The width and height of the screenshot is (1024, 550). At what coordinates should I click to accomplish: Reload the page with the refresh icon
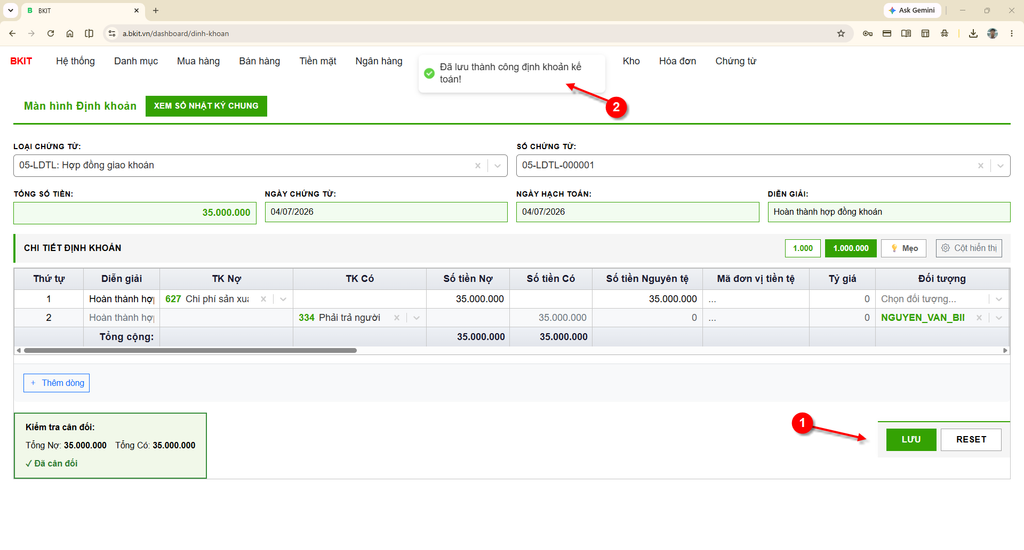click(50, 33)
